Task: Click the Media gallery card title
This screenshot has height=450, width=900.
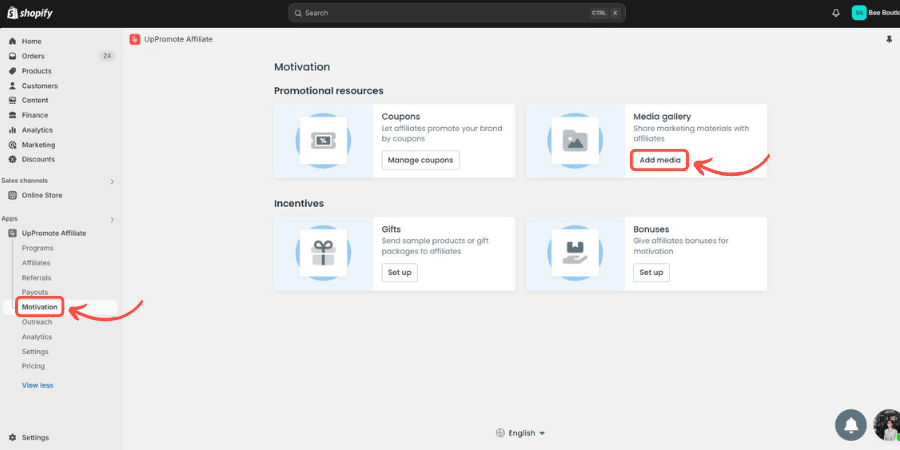Action: tap(662, 117)
